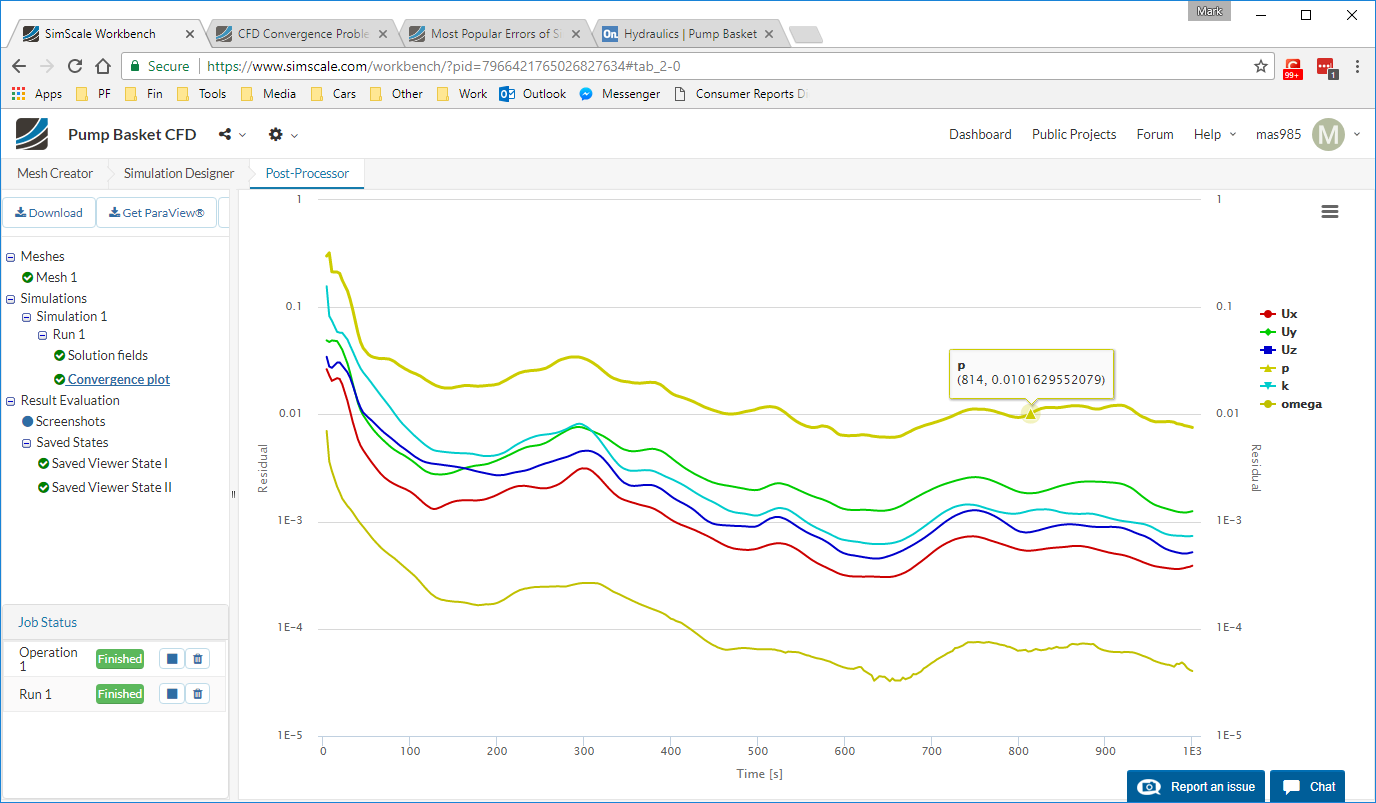
Task: Collapse the Meshes tree node
Action: point(11,257)
